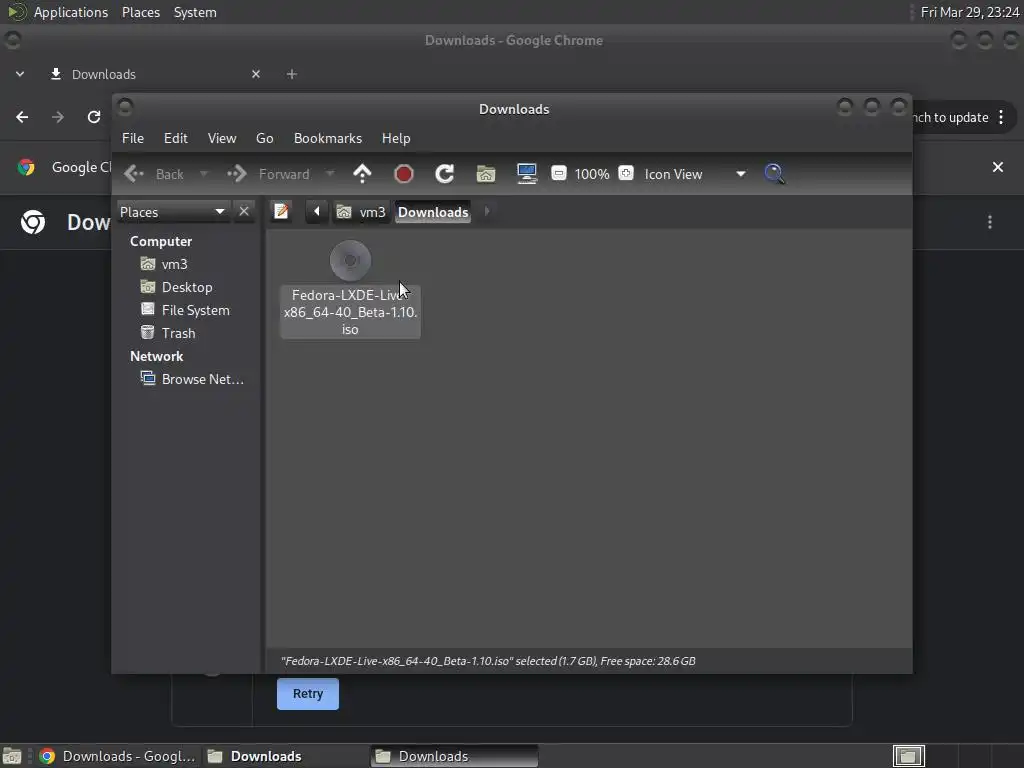Go up to the parent folder
The height and width of the screenshot is (768, 1024).
click(x=362, y=174)
